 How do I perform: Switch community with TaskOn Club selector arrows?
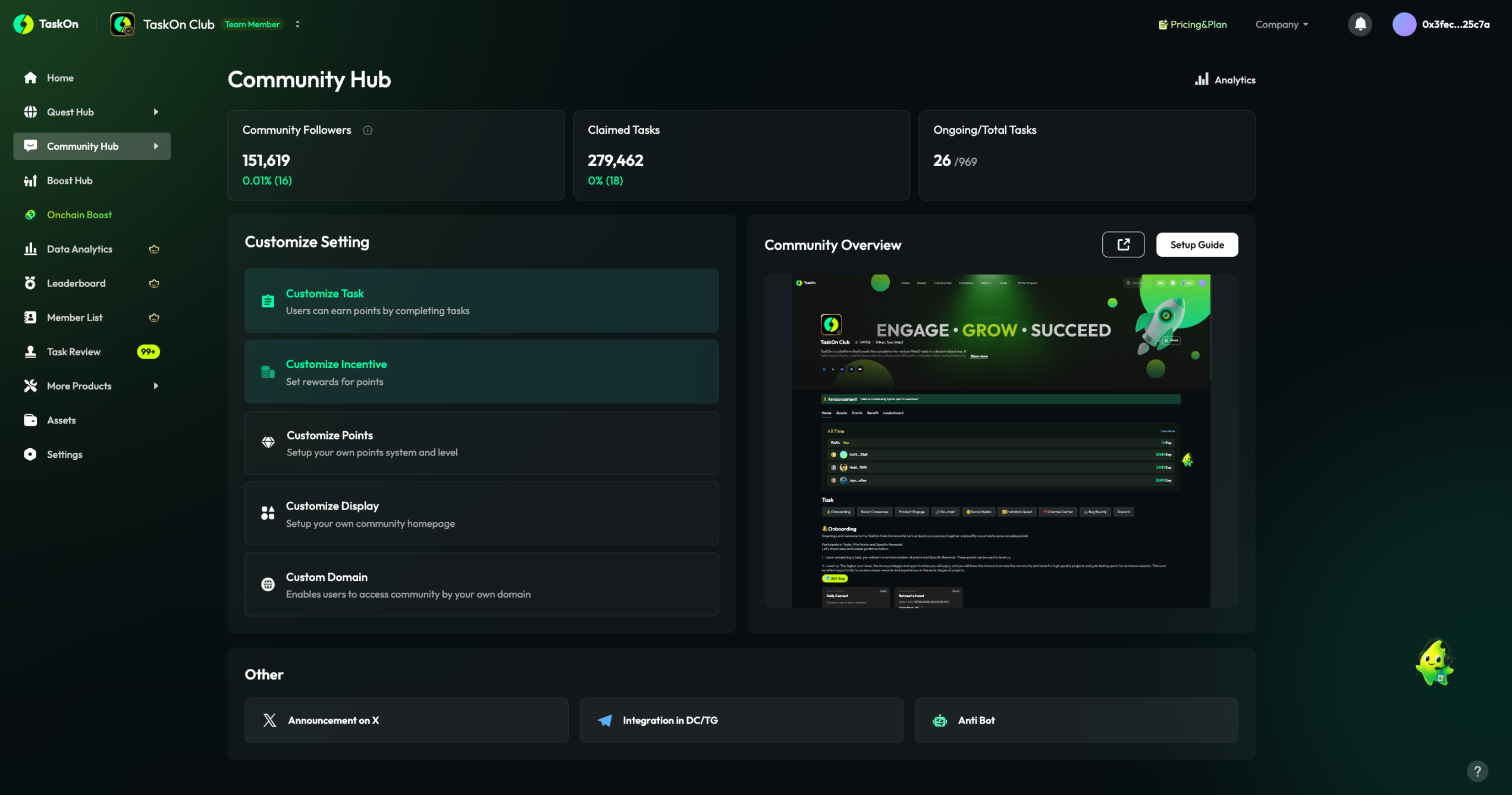coord(297,24)
